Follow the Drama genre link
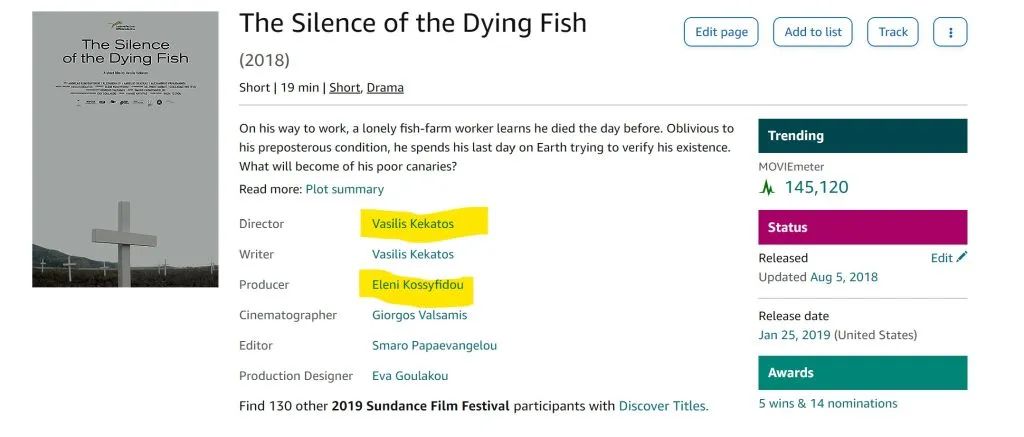Screen dimensions: 1024x437 click(385, 88)
